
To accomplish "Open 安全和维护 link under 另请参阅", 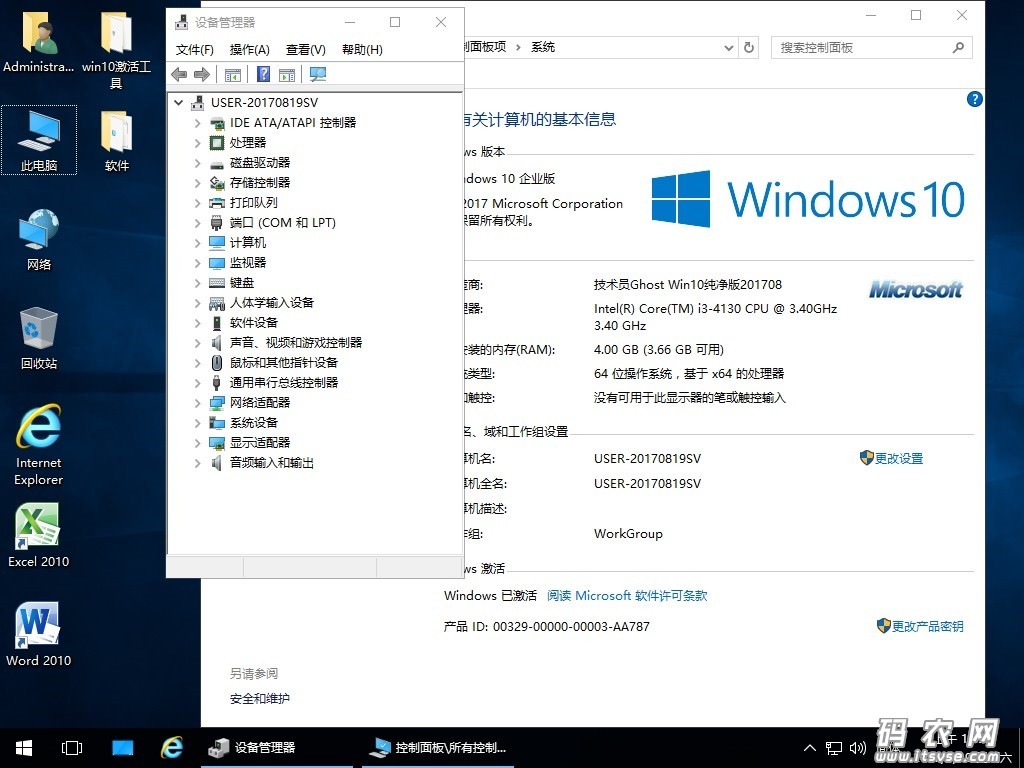I will tap(259, 699).
